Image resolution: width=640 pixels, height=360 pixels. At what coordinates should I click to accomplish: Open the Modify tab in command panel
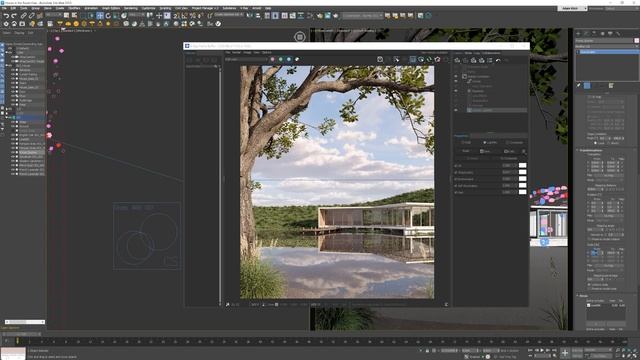coord(586,33)
